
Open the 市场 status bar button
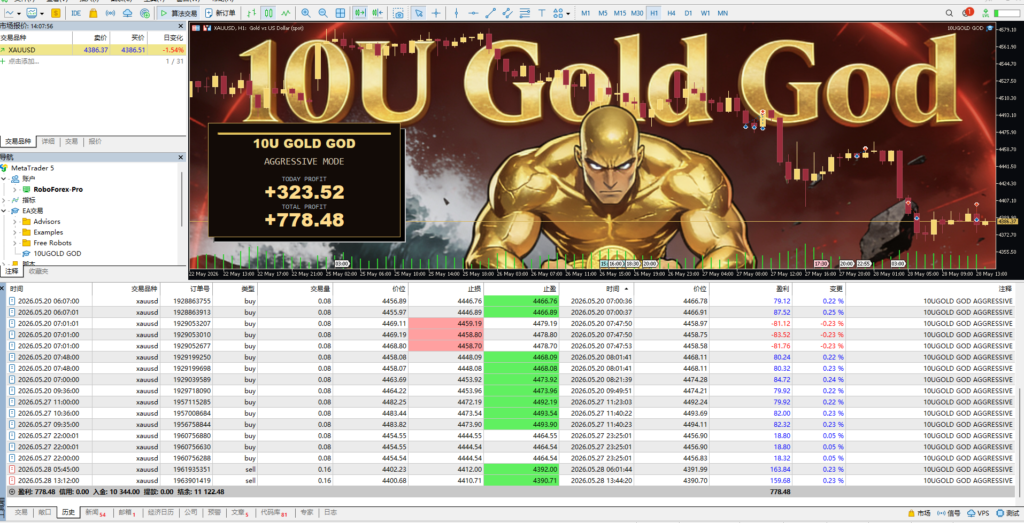tap(919, 513)
